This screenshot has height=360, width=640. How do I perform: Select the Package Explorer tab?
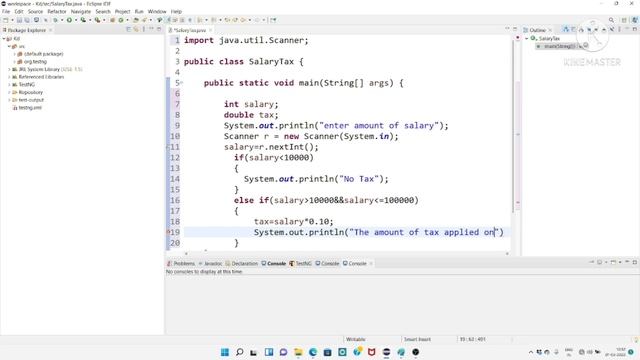[27, 30]
